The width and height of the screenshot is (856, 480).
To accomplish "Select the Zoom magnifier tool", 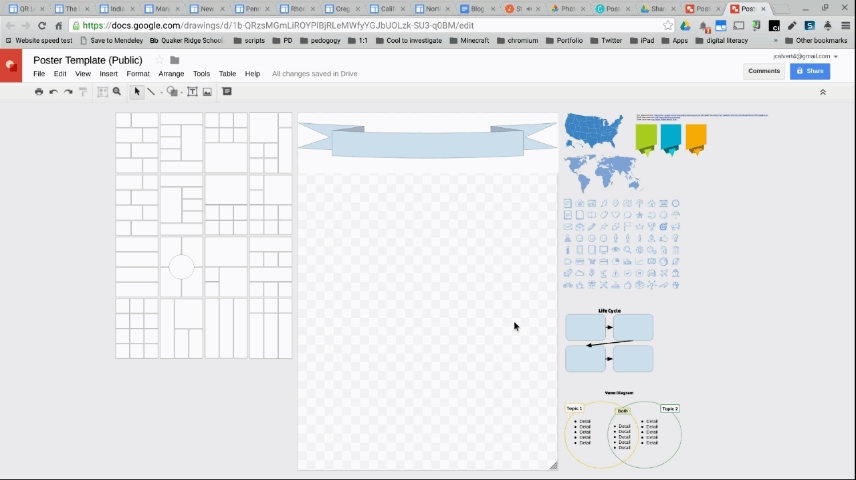I will pos(117,92).
